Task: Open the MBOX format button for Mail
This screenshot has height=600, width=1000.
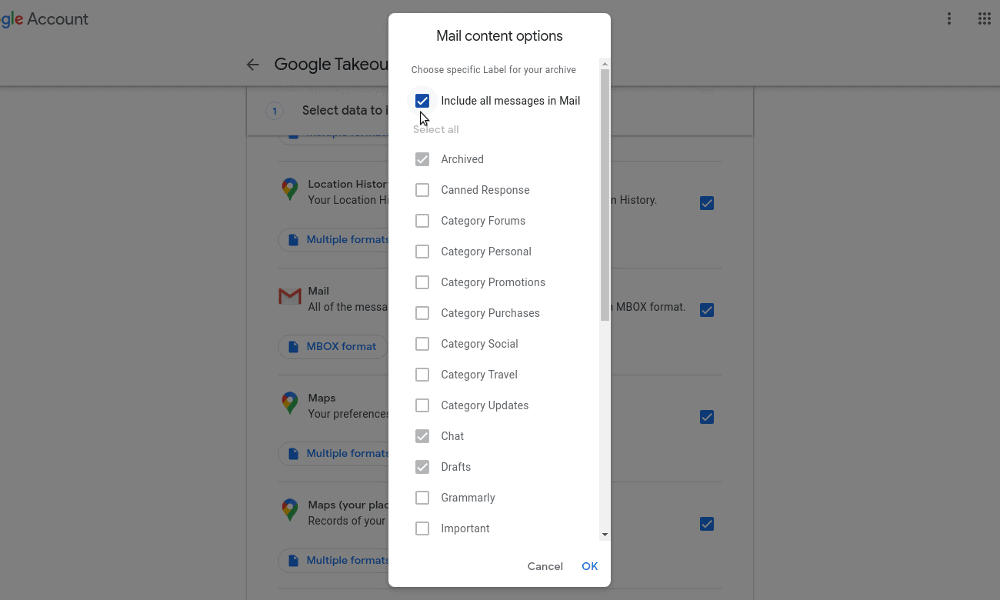Action: pos(333,346)
